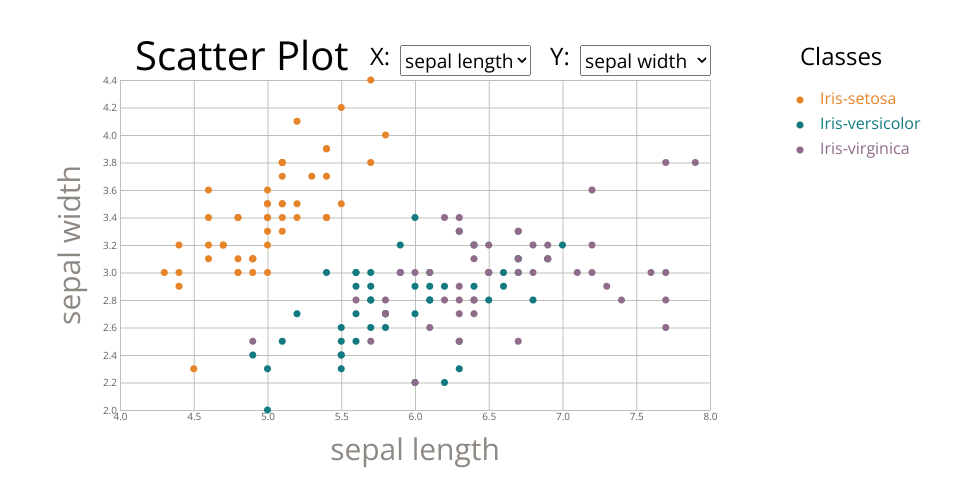The width and height of the screenshot is (960, 500).
Task: Click the 'sepal width' y-axis title
Action: click(72, 245)
